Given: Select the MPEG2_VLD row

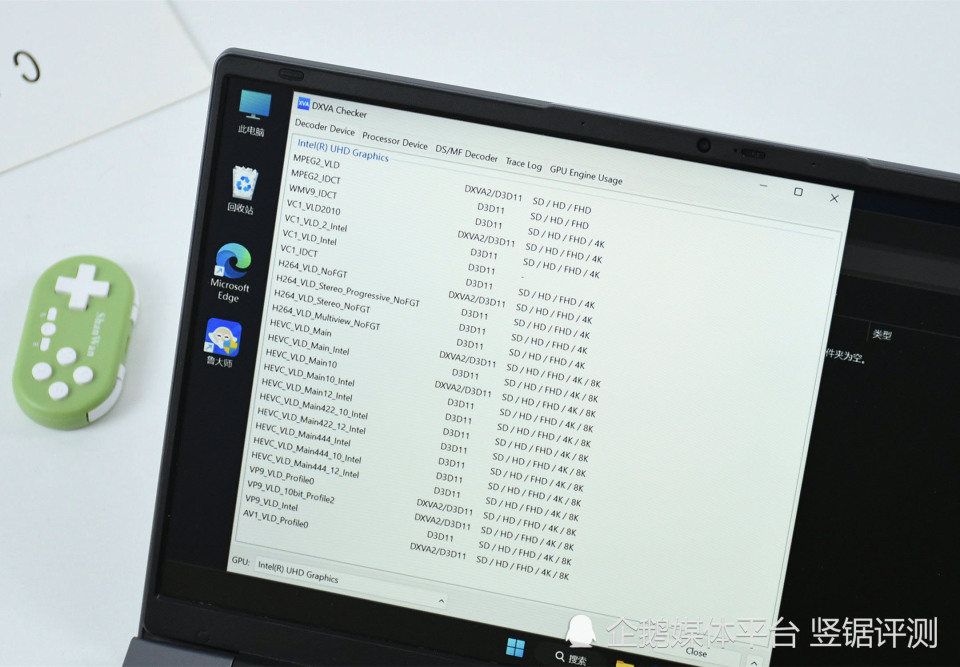Looking at the screenshot, I should click(316, 162).
